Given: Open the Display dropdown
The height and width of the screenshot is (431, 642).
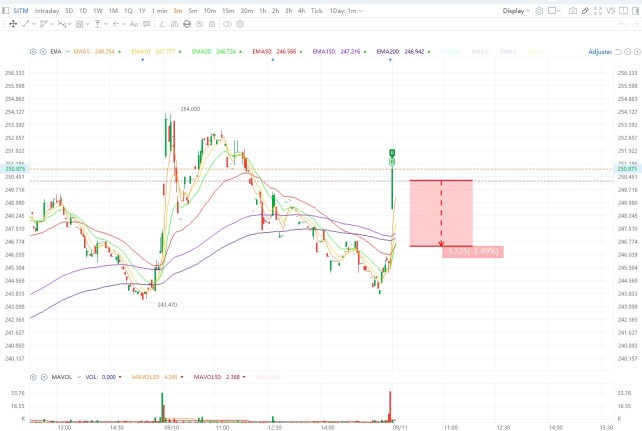Looking at the screenshot, I should coord(516,11).
